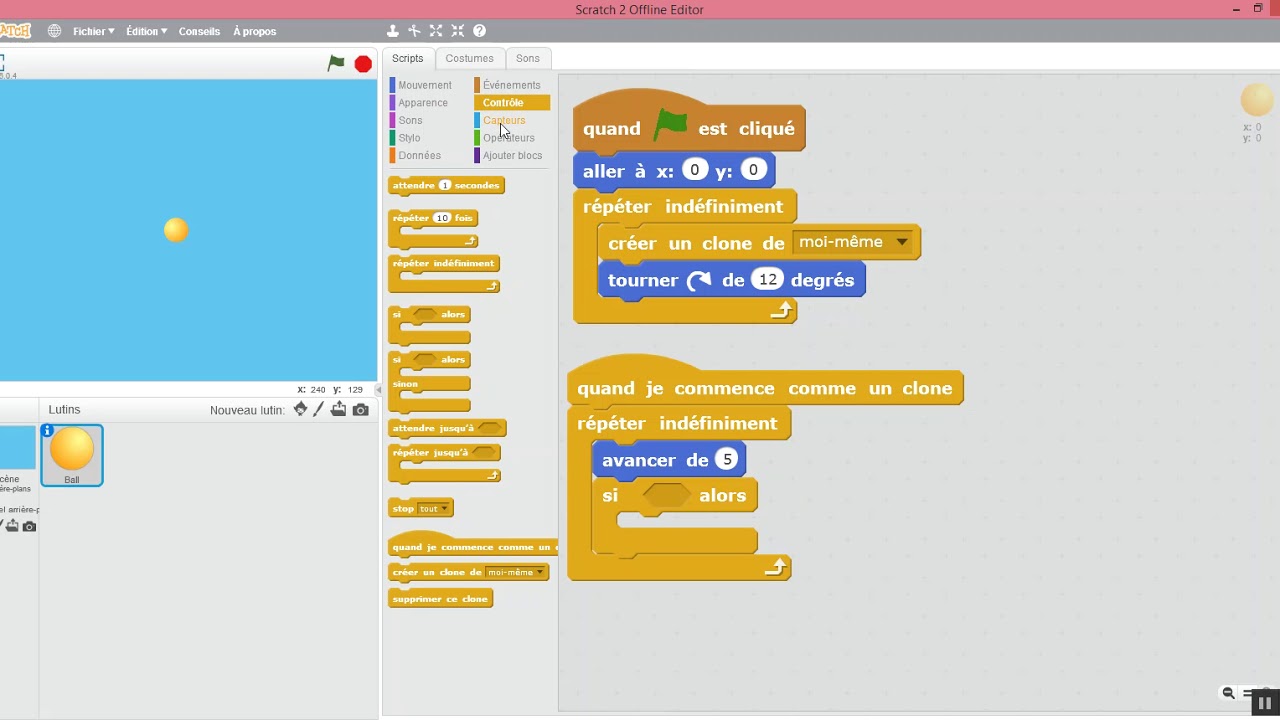Select the Duplicate stamp tool
The width and height of the screenshot is (1280, 720).
(x=393, y=31)
